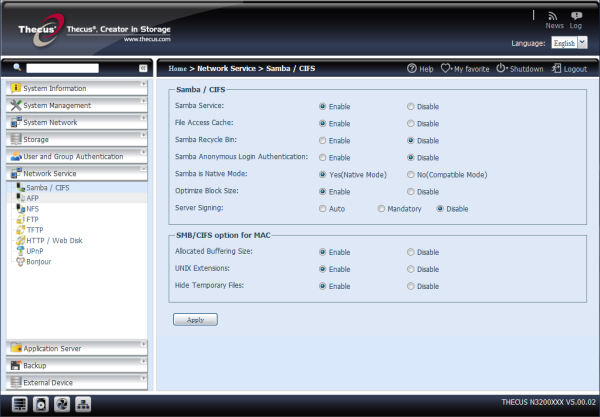
Task: Click the network status icon in bottom bar
Action: (x=85, y=403)
